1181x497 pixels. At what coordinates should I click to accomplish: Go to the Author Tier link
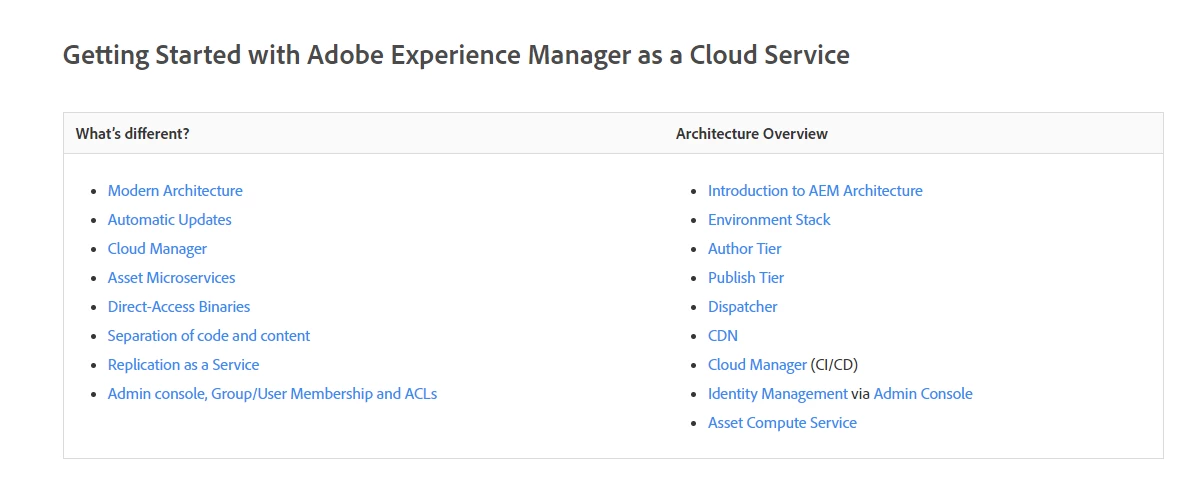(744, 249)
